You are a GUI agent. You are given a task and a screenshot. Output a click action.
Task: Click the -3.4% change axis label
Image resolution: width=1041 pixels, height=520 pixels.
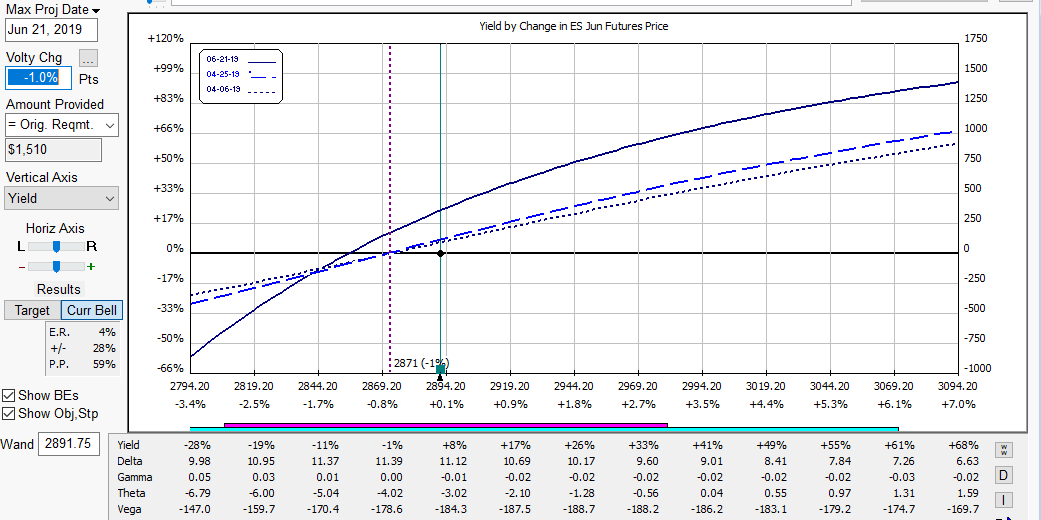(191, 404)
